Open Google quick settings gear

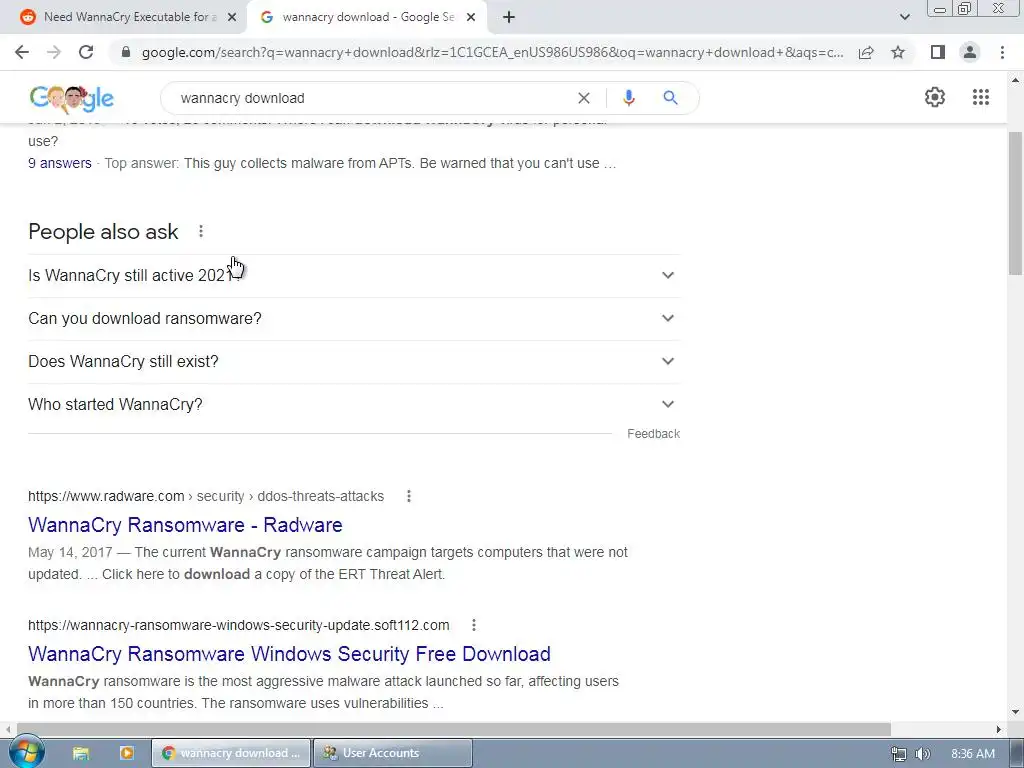point(935,97)
